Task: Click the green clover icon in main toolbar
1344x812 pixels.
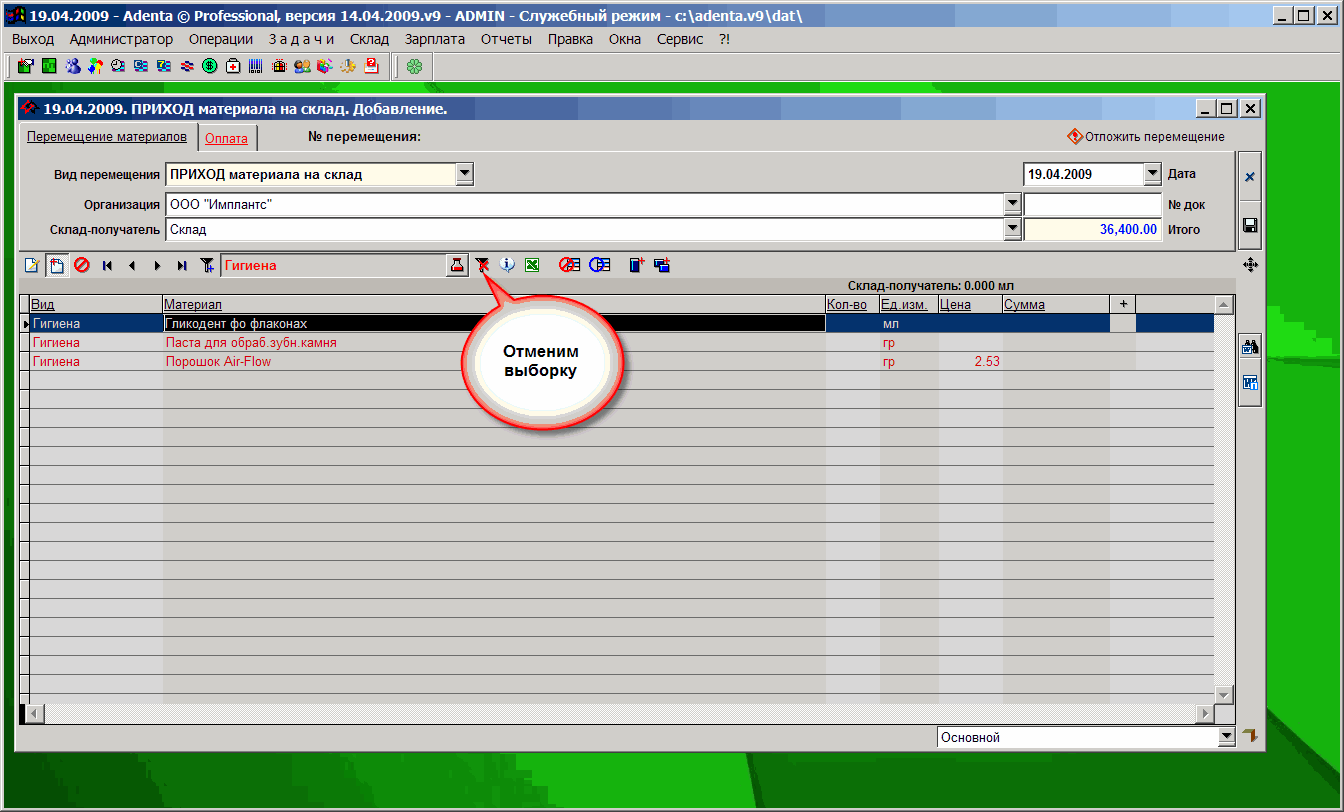Action: point(413,67)
